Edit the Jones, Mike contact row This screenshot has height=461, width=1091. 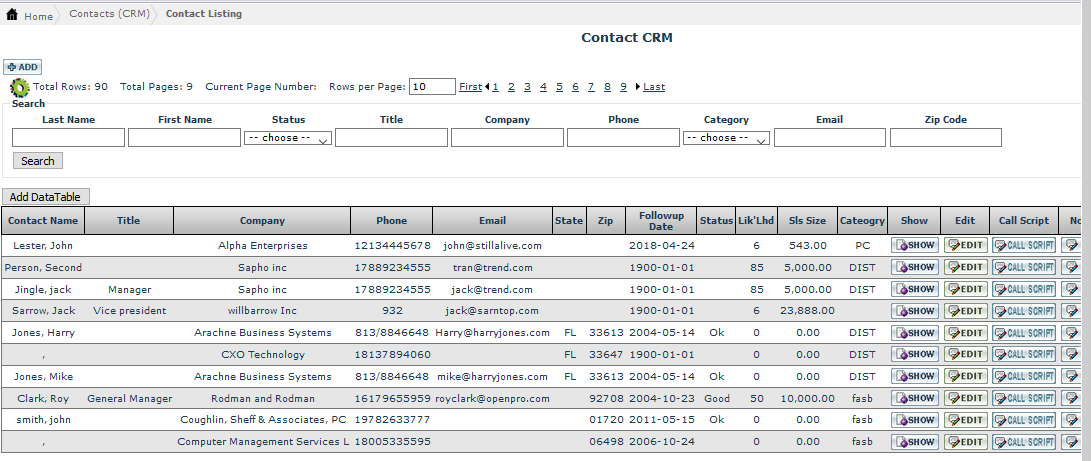point(965,377)
